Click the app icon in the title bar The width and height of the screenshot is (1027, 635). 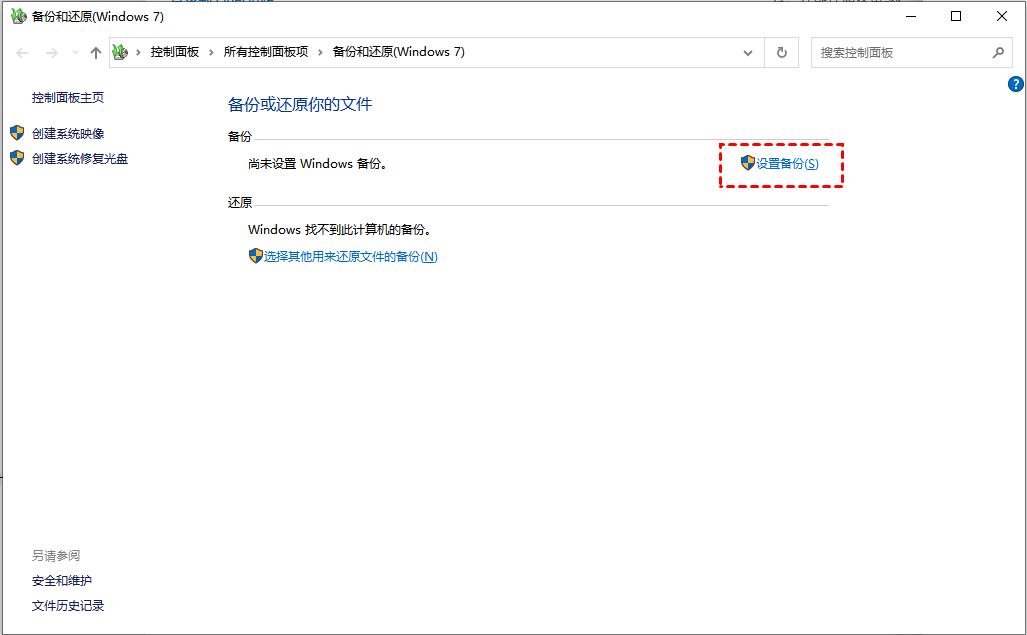[18, 16]
